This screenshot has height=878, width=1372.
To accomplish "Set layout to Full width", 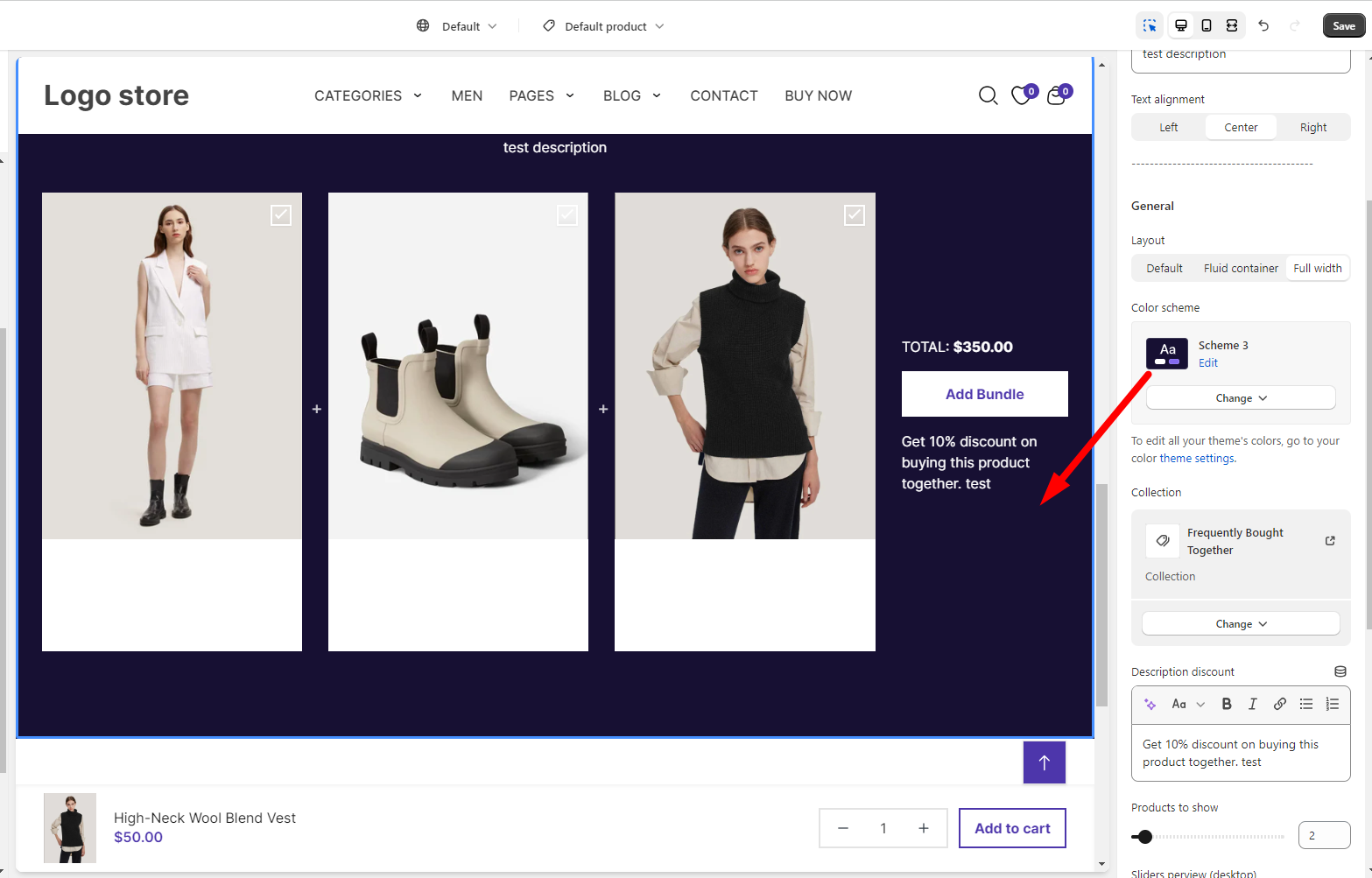I will (x=1318, y=268).
